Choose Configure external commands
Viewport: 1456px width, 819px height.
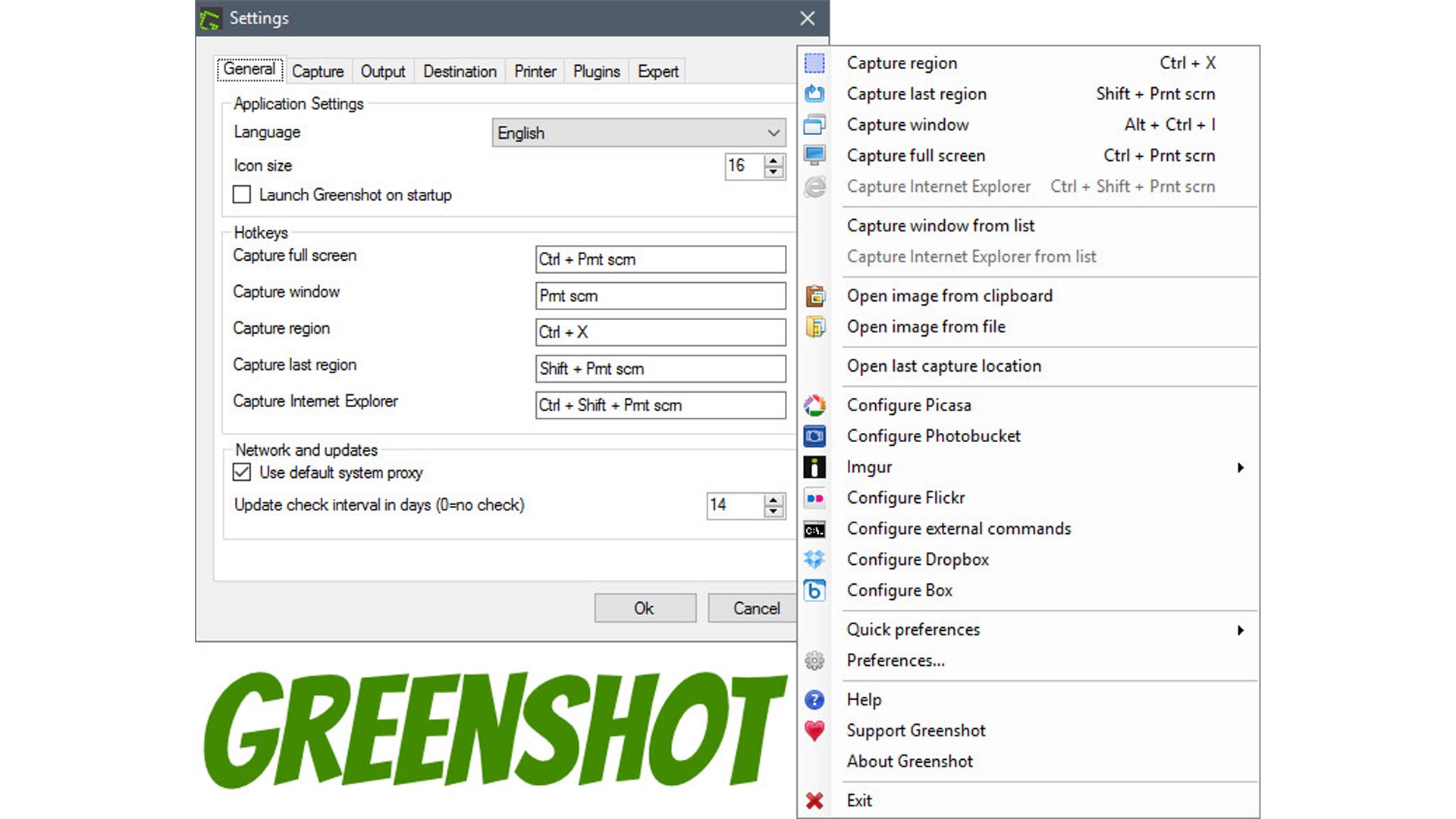[1028, 529]
